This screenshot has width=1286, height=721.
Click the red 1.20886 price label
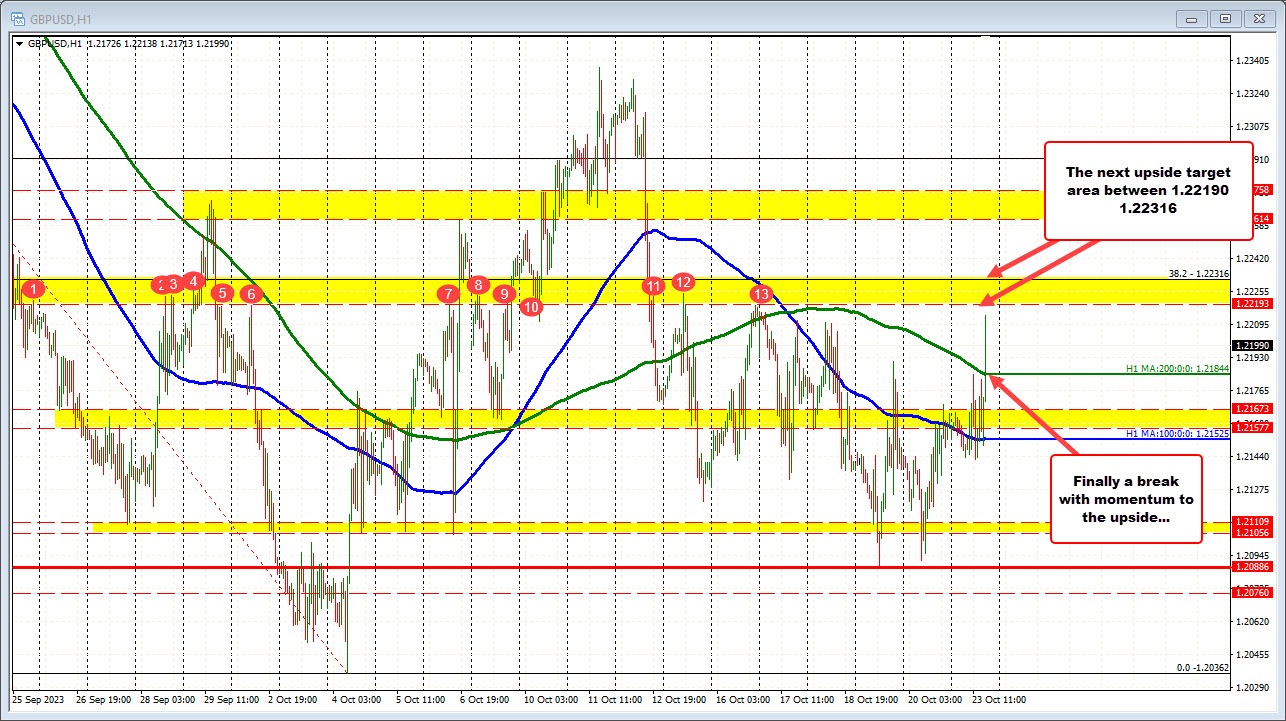click(x=1253, y=565)
